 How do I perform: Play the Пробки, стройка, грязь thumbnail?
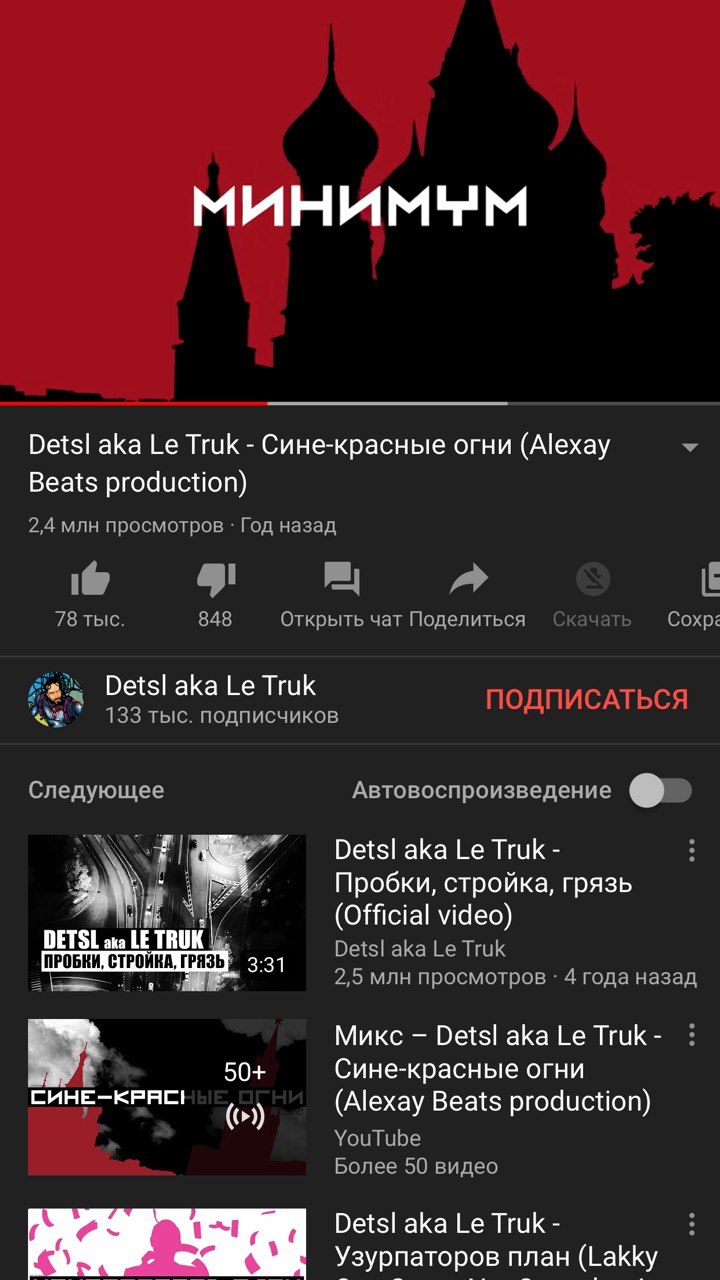click(x=167, y=913)
